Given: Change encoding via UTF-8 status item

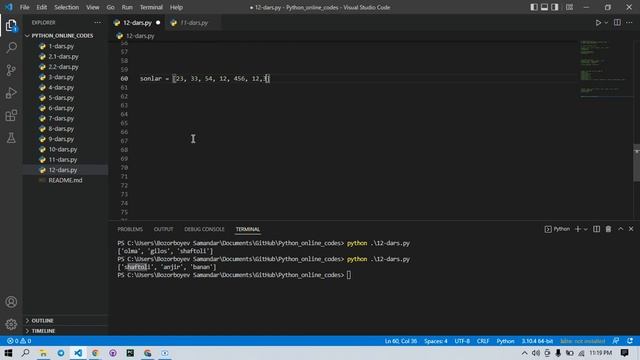Looking at the screenshot, I should click(x=462, y=341).
